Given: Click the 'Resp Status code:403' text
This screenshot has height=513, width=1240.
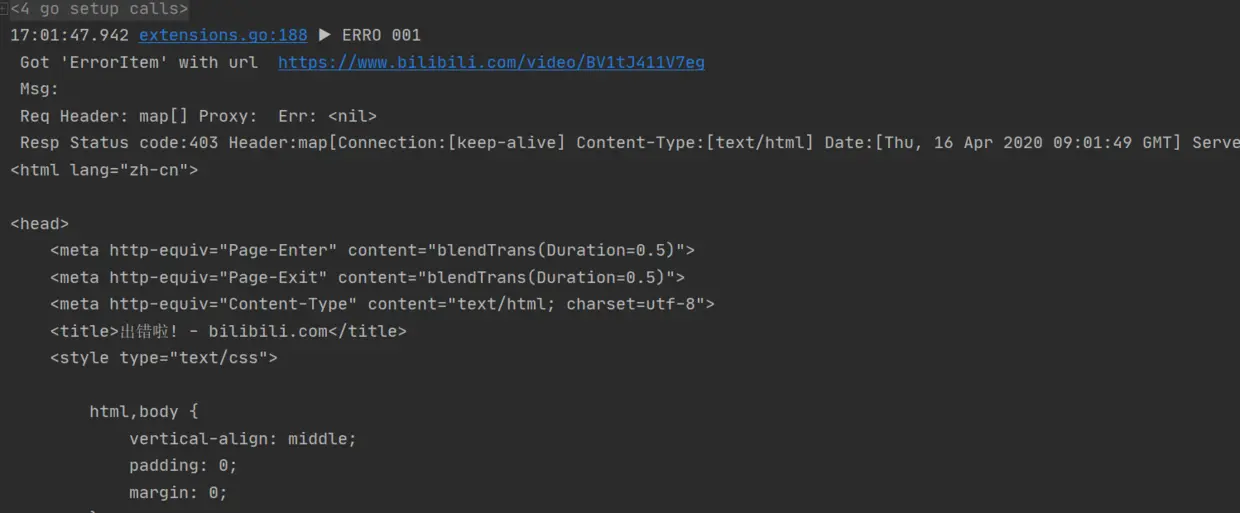Looking at the screenshot, I should [x=119, y=143].
